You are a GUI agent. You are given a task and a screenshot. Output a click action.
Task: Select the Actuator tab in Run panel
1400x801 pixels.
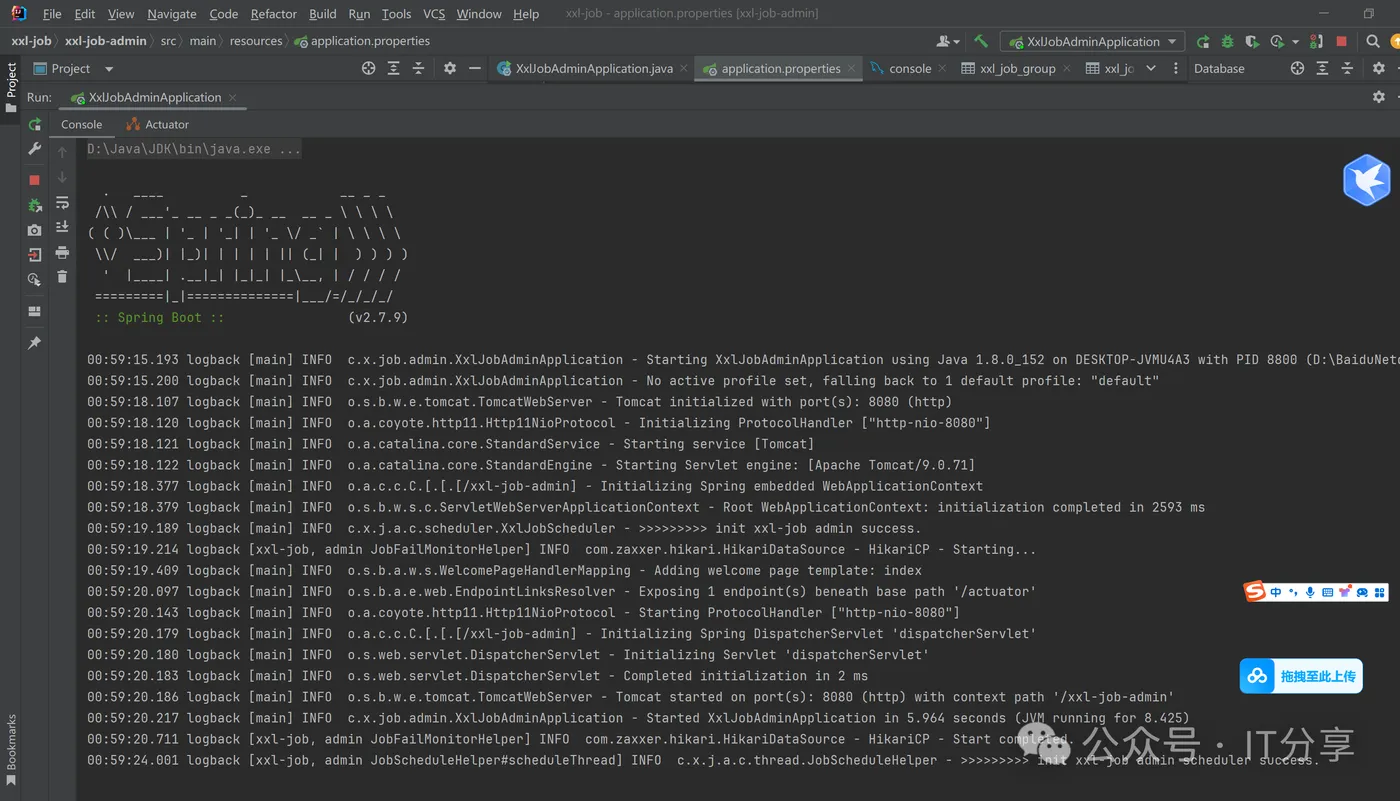156,124
